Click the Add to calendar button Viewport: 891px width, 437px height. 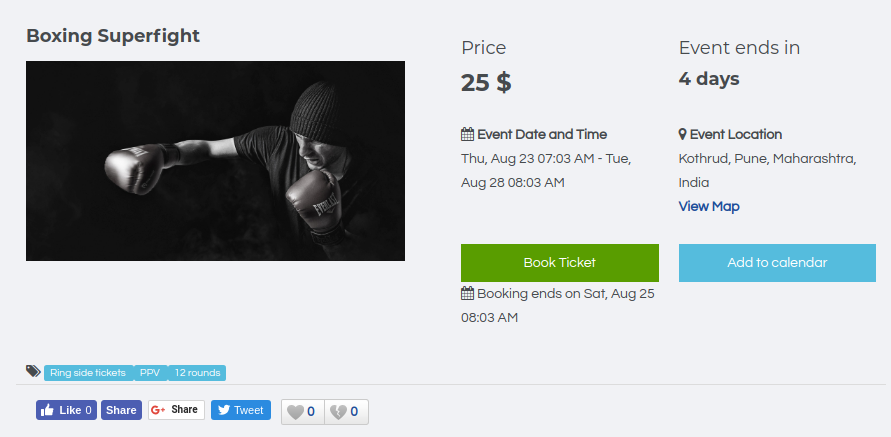(777, 263)
